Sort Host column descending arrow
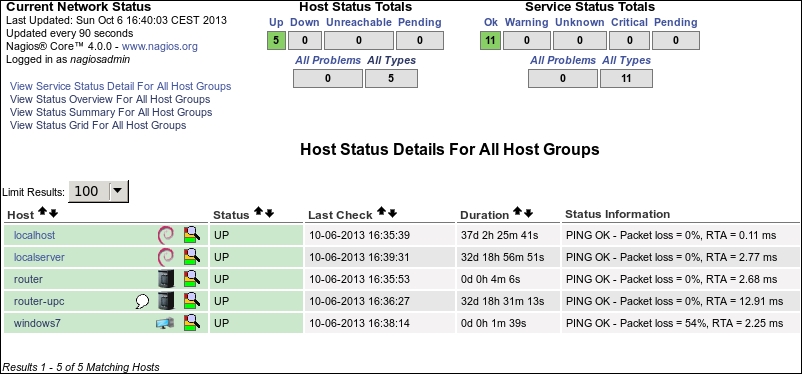802x374 pixels. 53,213
